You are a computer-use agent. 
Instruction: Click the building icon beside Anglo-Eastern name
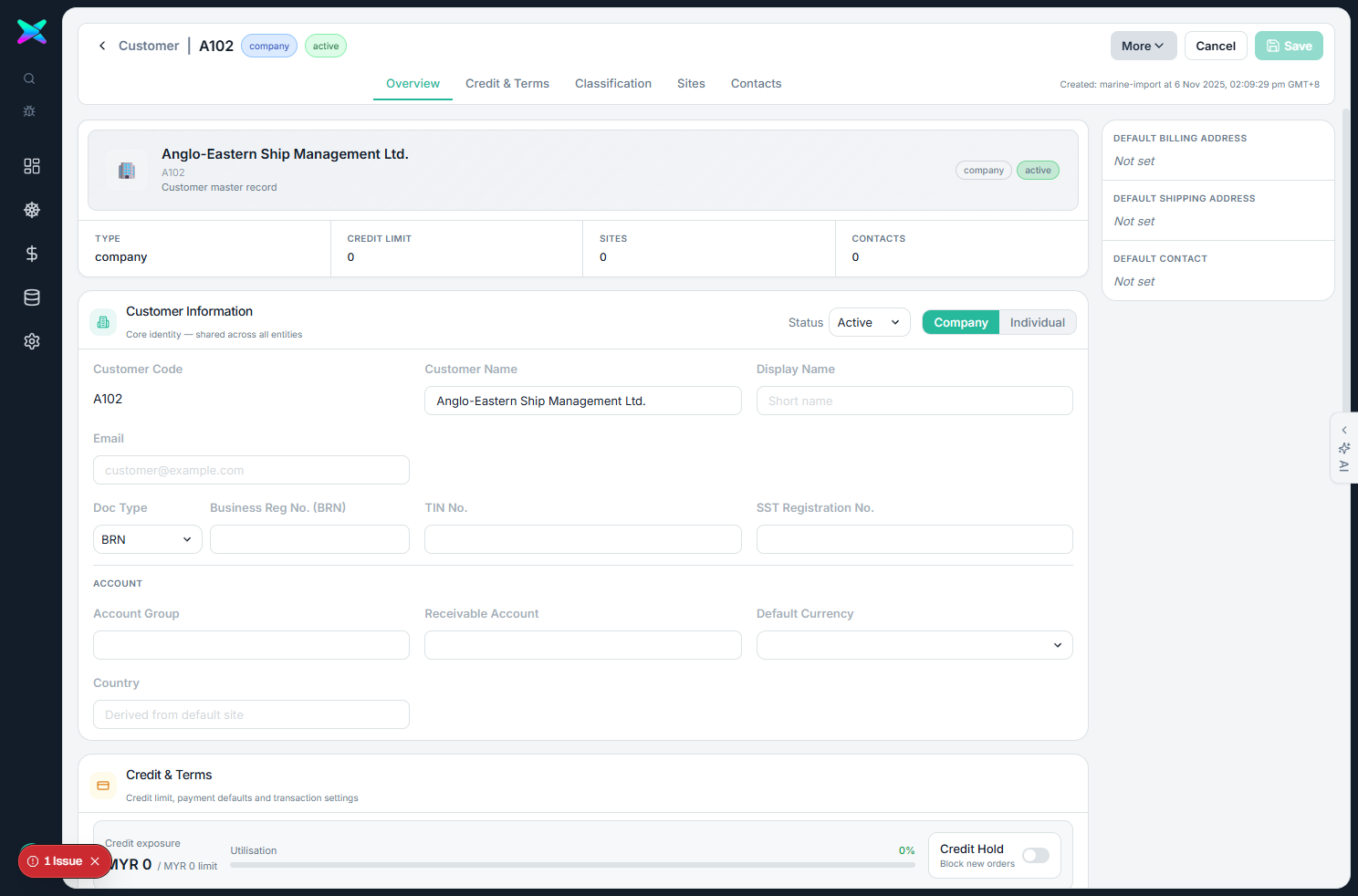[127, 171]
